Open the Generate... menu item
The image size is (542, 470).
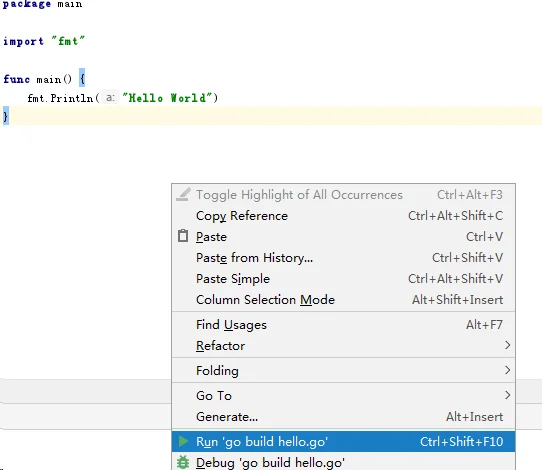pos(343,416)
